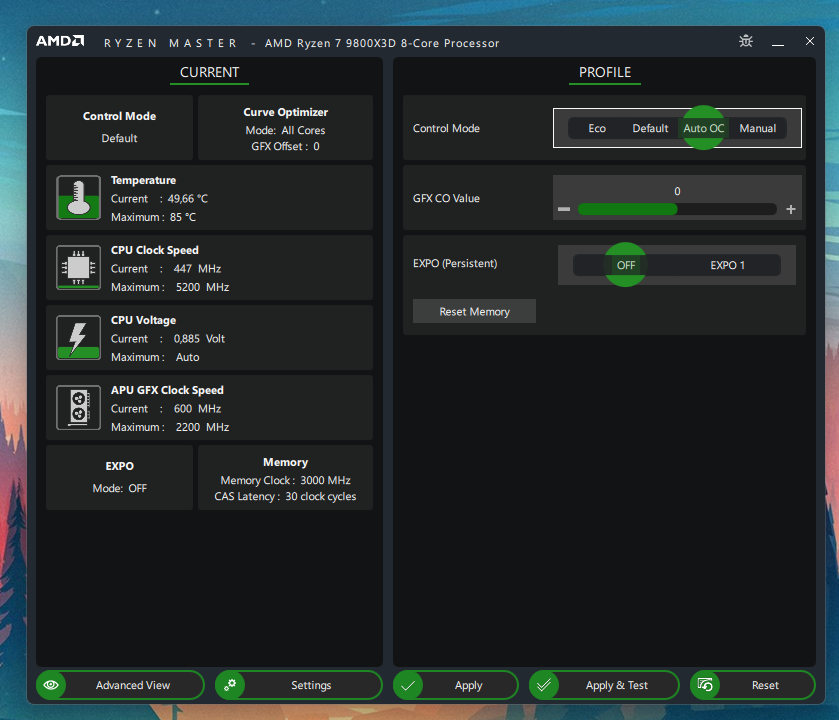Select Default control mode in Profile

[x=650, y=128]
